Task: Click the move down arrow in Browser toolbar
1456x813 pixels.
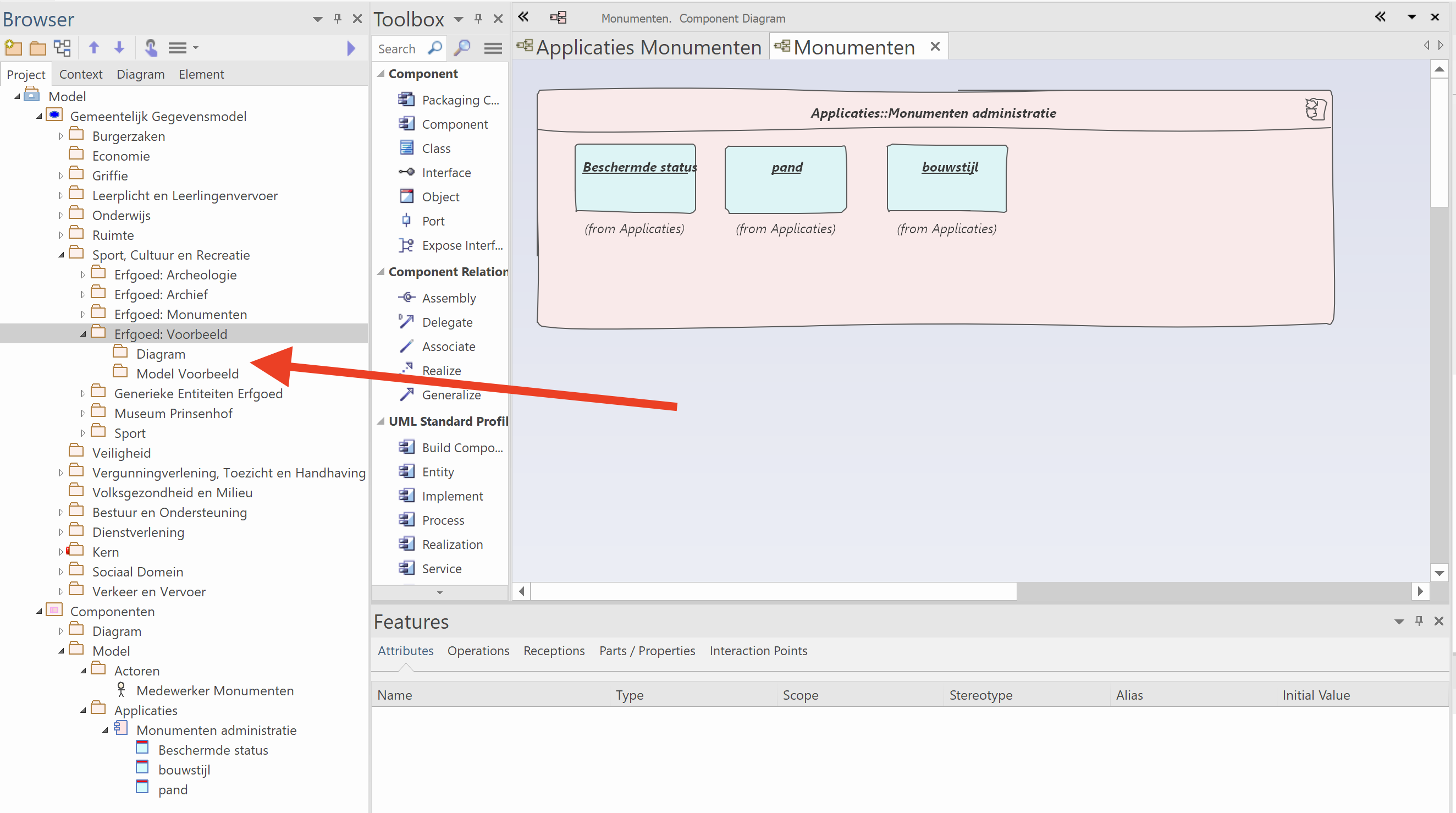Action: click(x=119, y=48)
